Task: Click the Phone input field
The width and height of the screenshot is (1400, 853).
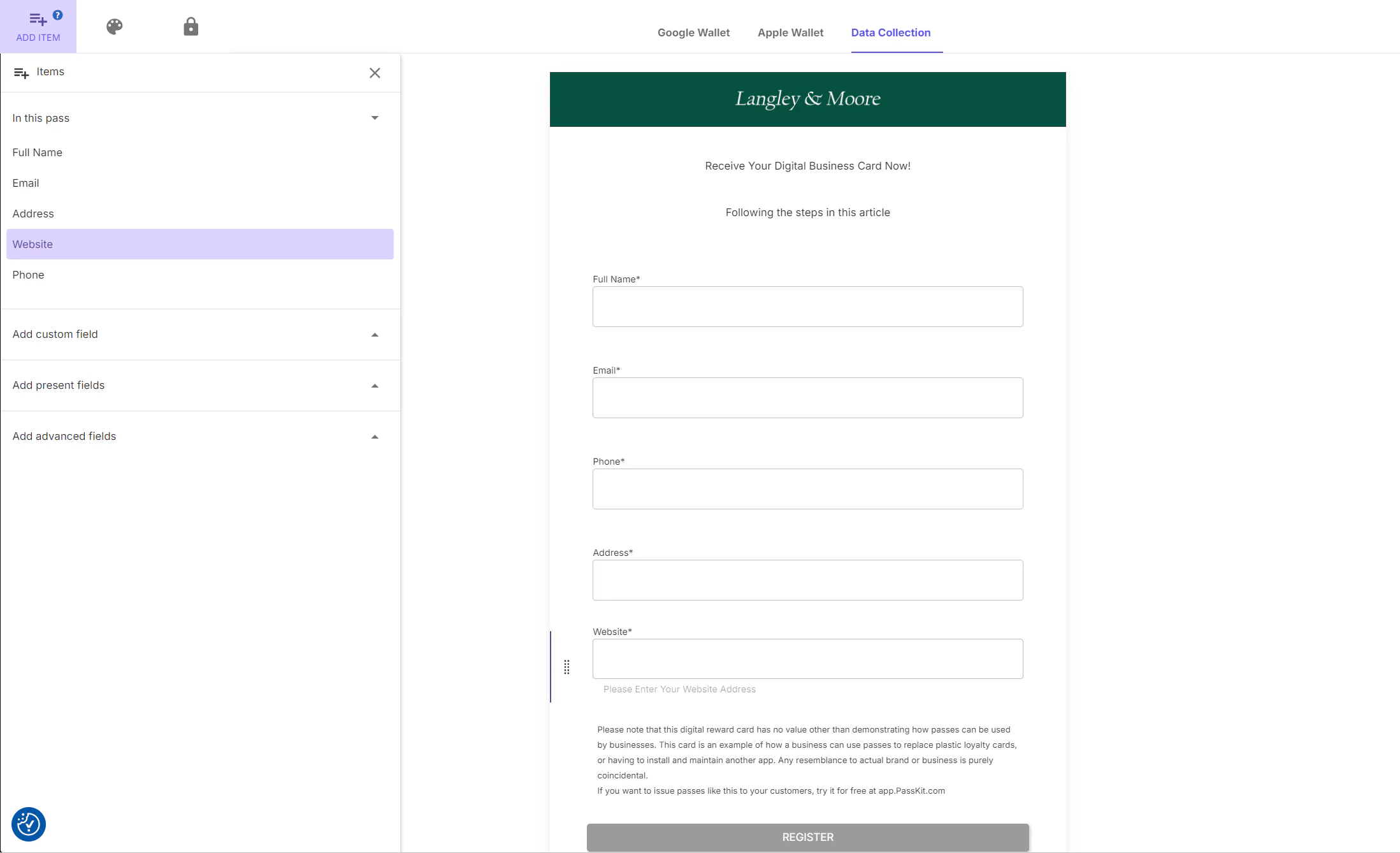Action: click(807, 489)
